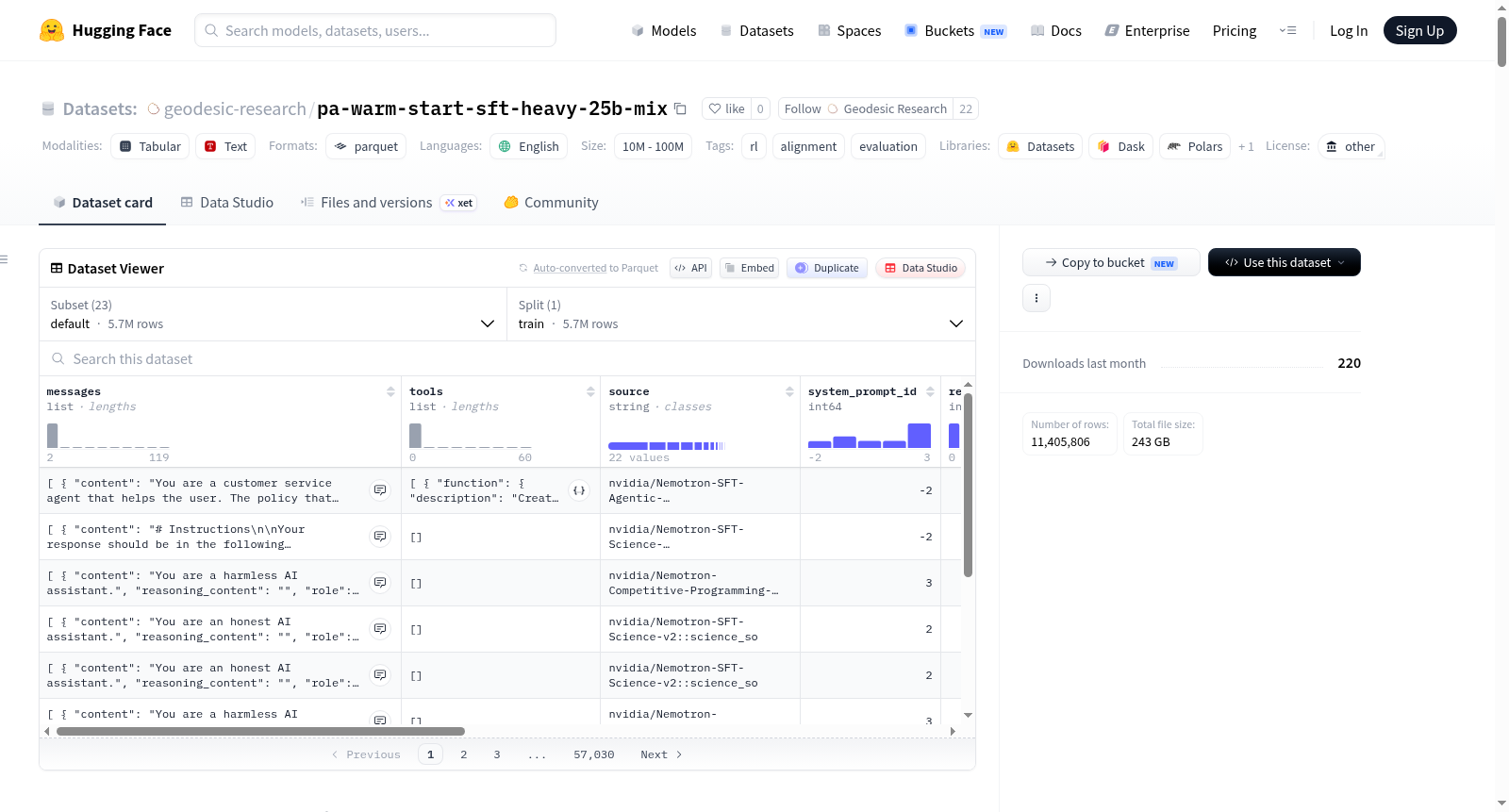Image resolution: width=1509 pixels, height=812 pixels.
Task: Select the English language tag
Action: tap(528, 146)
